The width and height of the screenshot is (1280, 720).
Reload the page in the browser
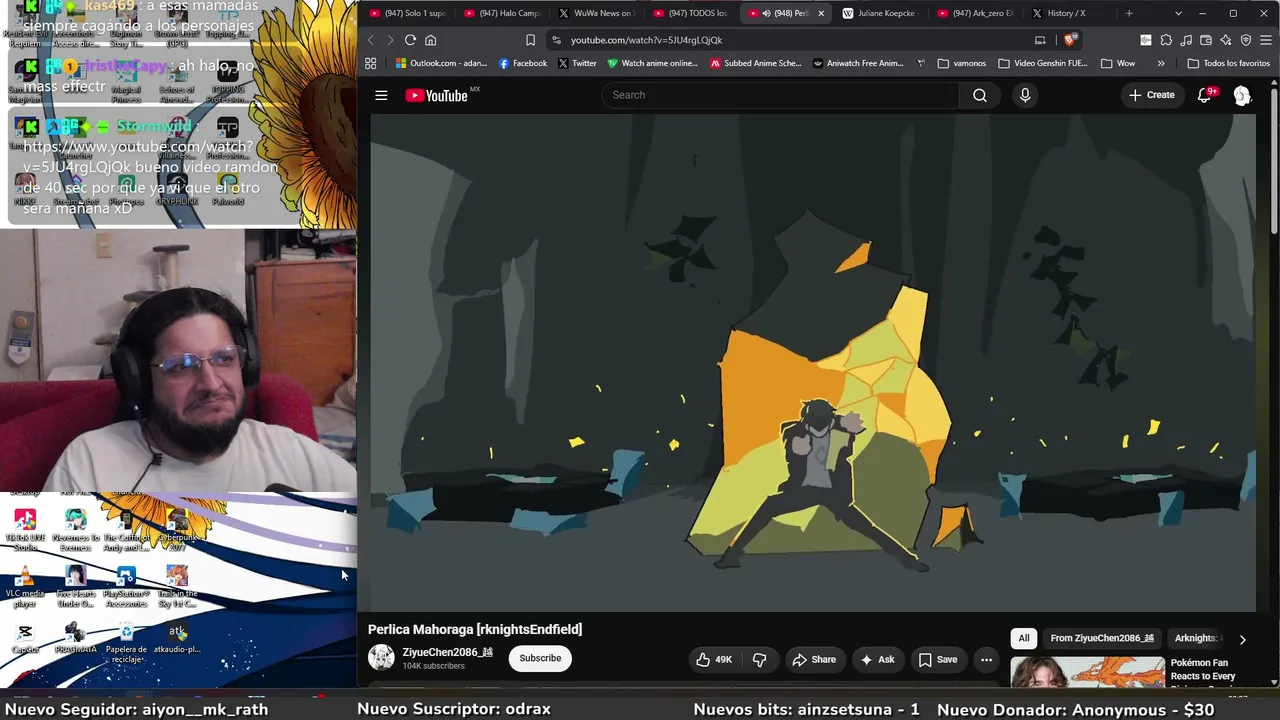(x=410, y=40)
